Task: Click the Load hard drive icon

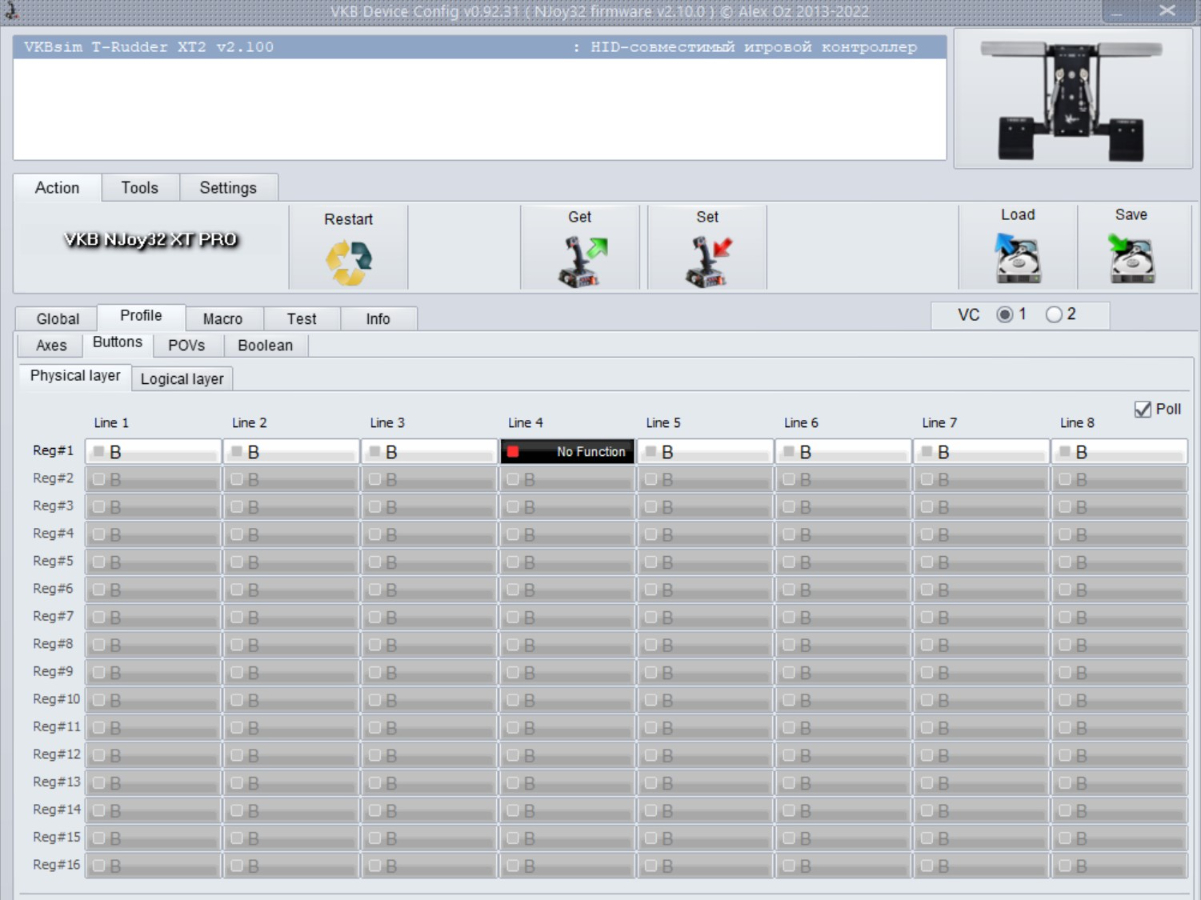Action: click(1018, 259)
